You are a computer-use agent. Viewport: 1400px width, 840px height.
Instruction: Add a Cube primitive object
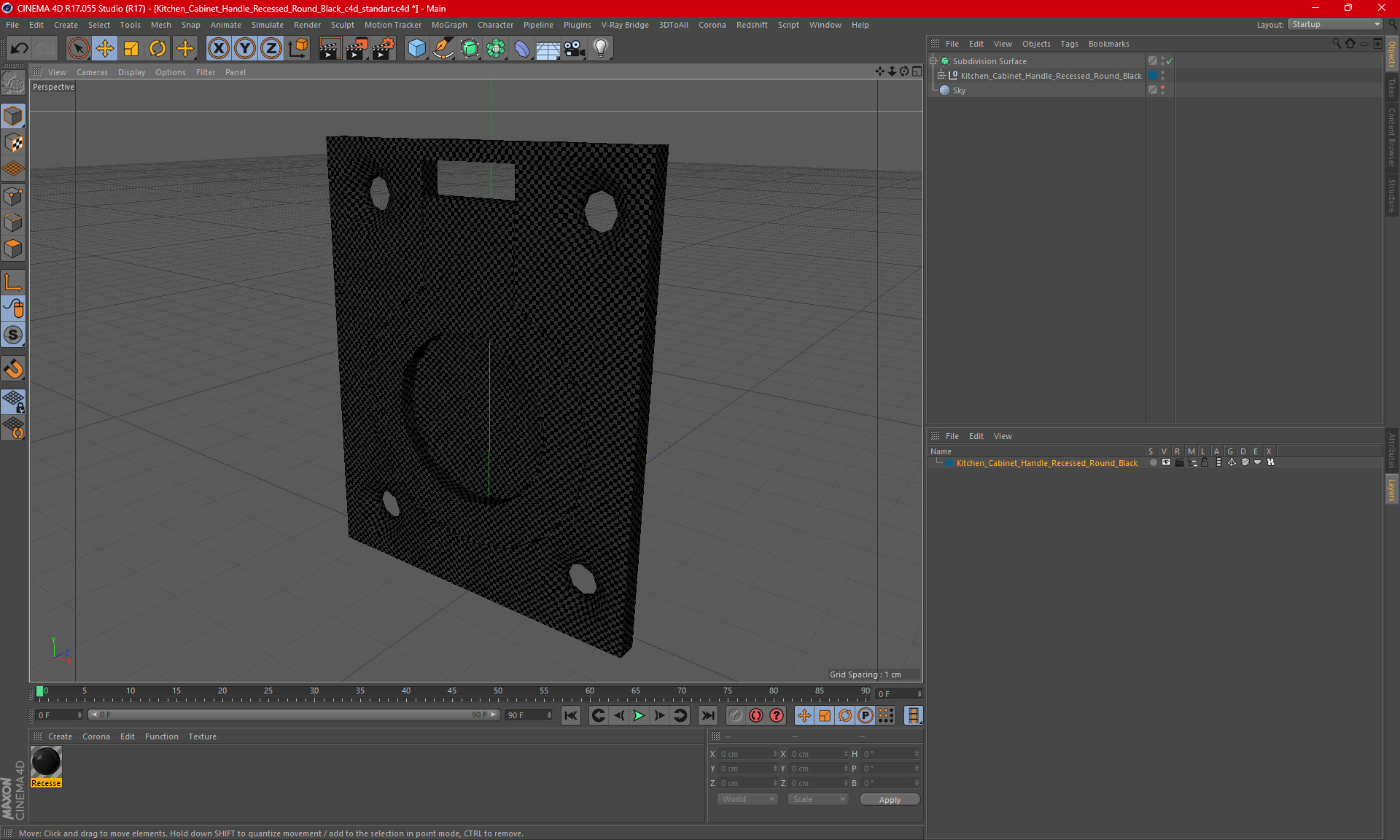coord(416,48)
